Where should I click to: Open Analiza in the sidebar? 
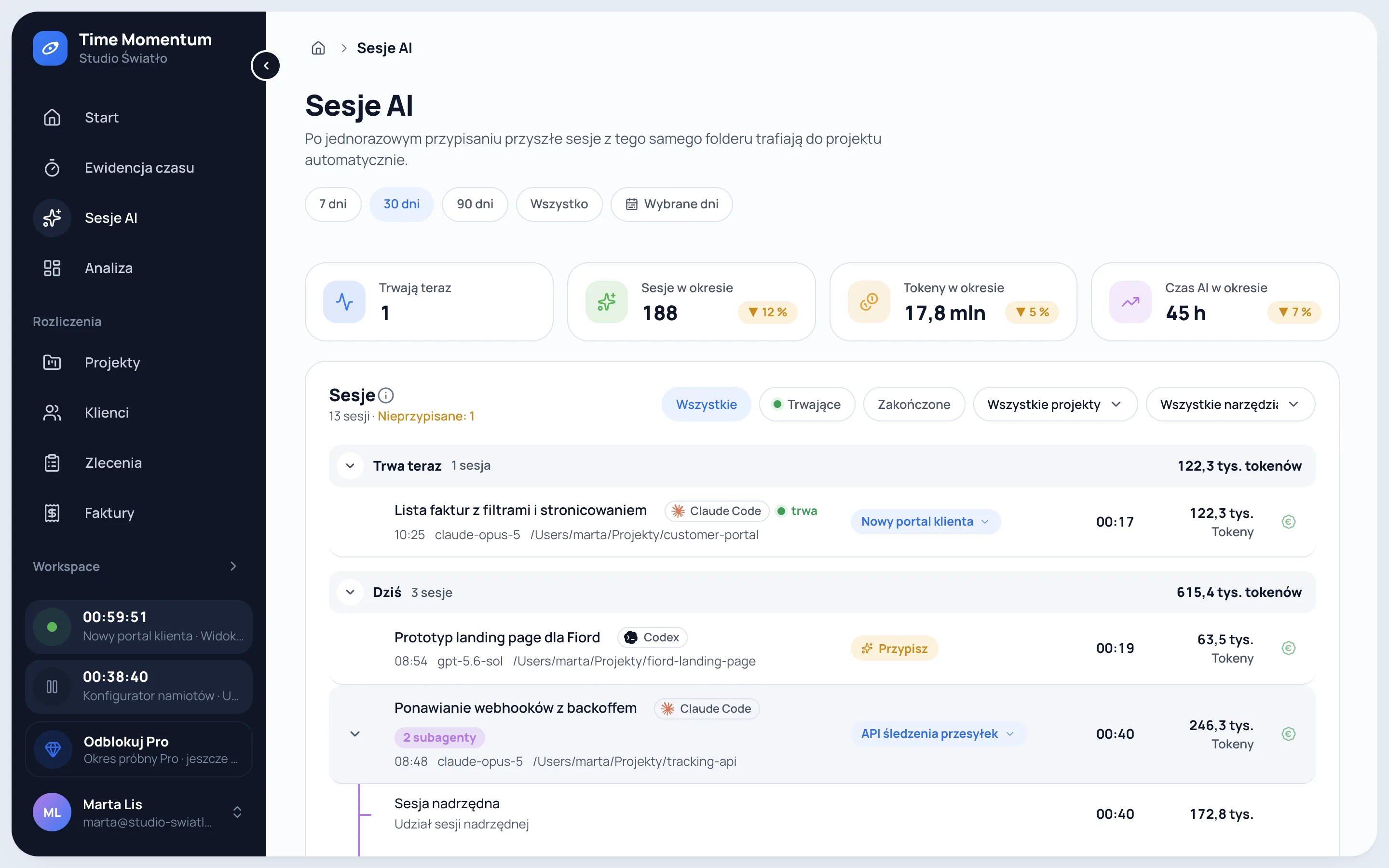coord(139,268)
